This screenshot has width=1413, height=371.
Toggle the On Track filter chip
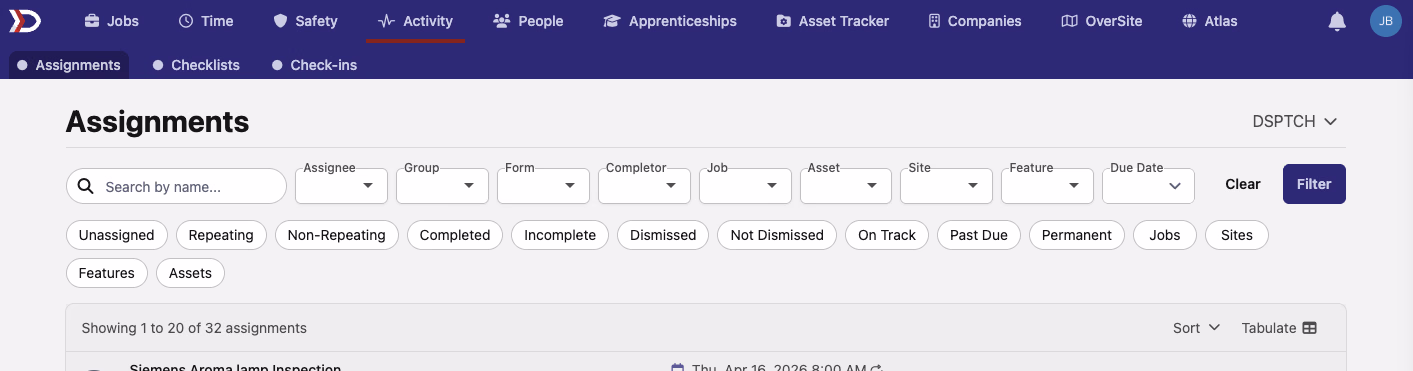click(x=887, y=235)
